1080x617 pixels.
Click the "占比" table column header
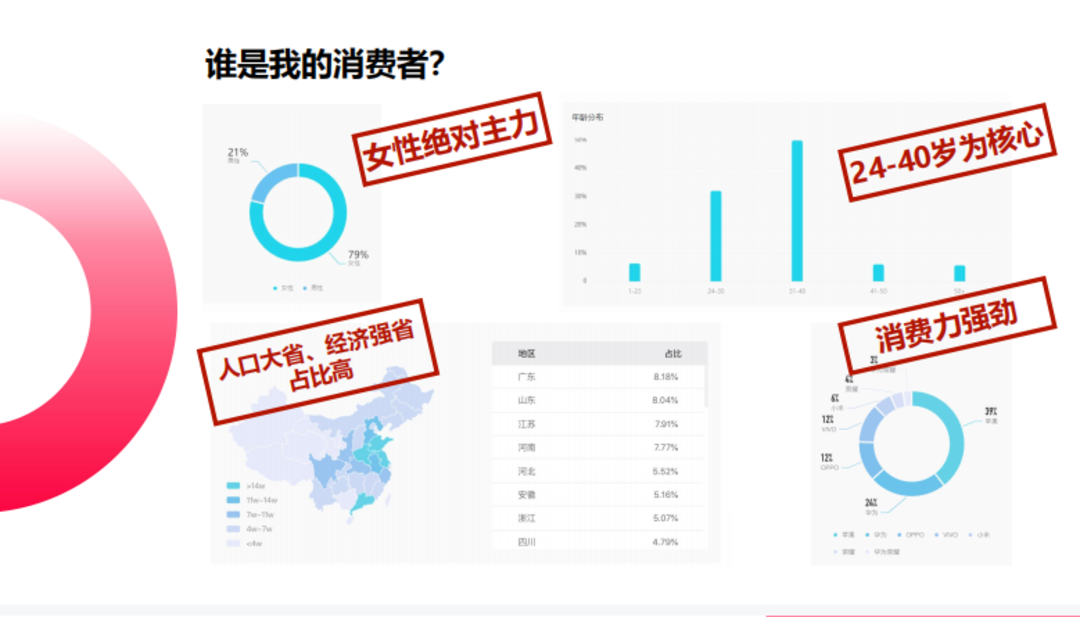coord(673,353)
